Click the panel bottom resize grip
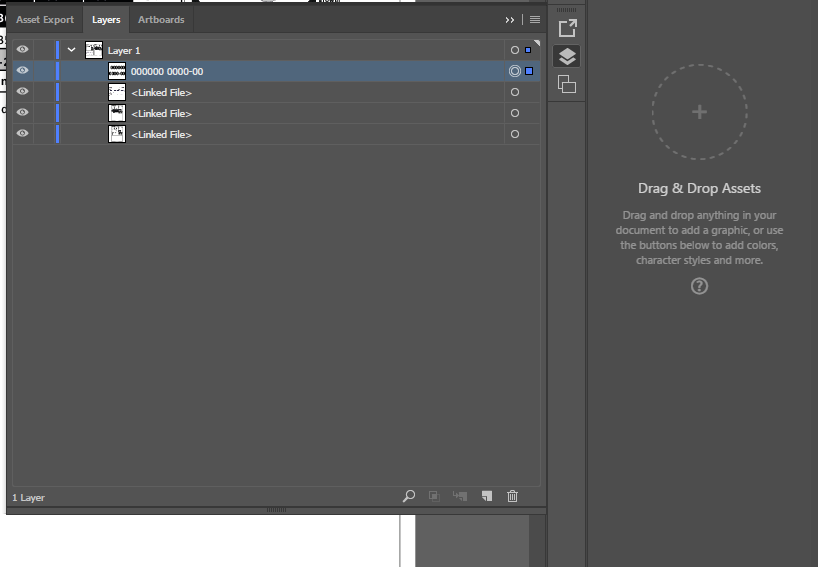 tap(276, 510)
